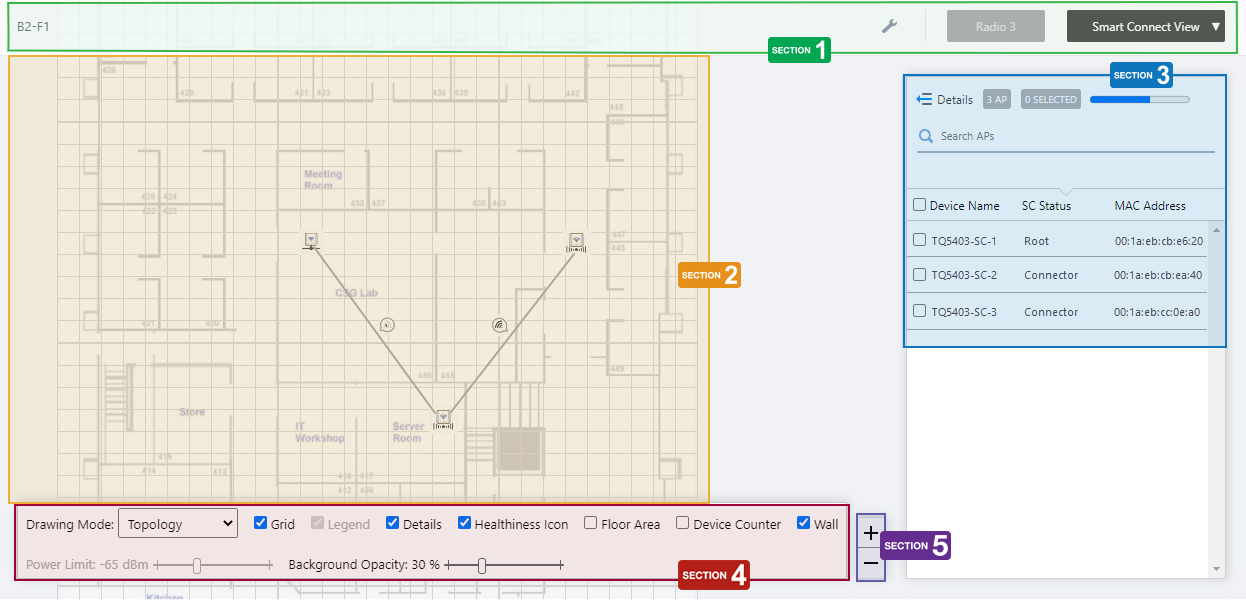
Task: Click the left link signal strength icon
Action: coord(388,324)
